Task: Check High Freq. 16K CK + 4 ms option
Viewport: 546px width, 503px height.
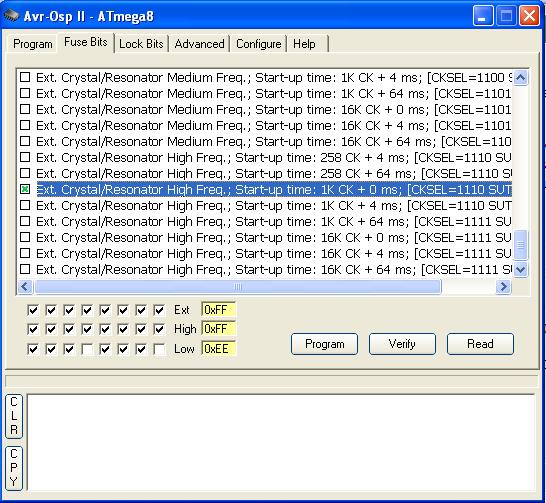Action: point(25,253)
